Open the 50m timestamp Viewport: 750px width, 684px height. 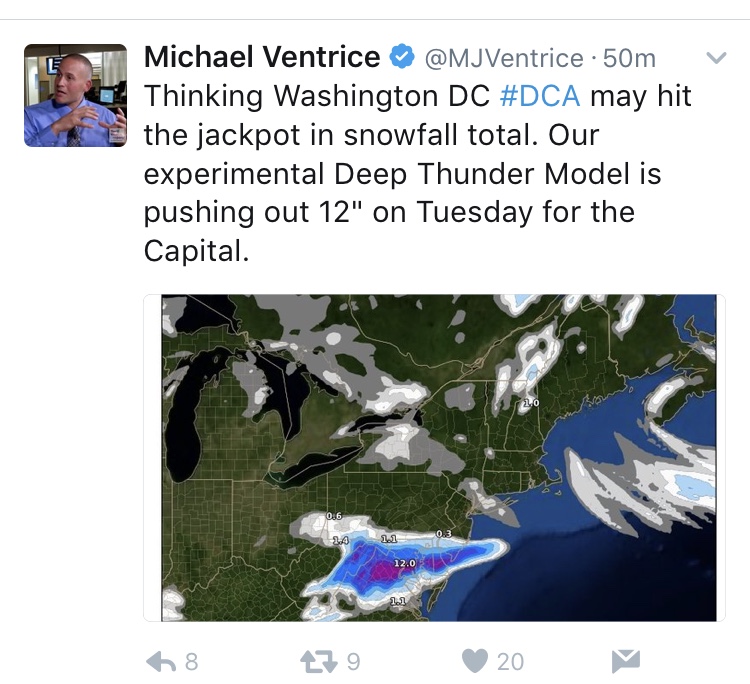[x=629, y=58]
